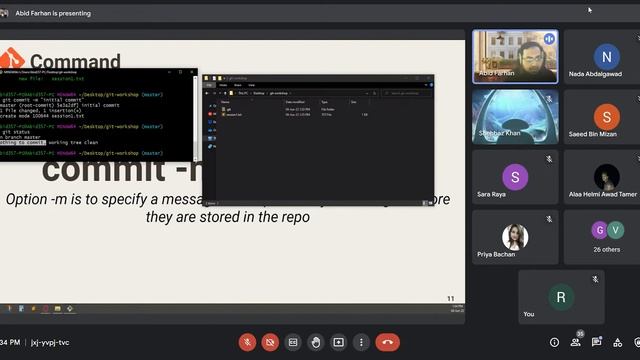Click the 'working tree clean' terminal text
Image resolution: width=640 pixels, height=360 pixels.
73,142
